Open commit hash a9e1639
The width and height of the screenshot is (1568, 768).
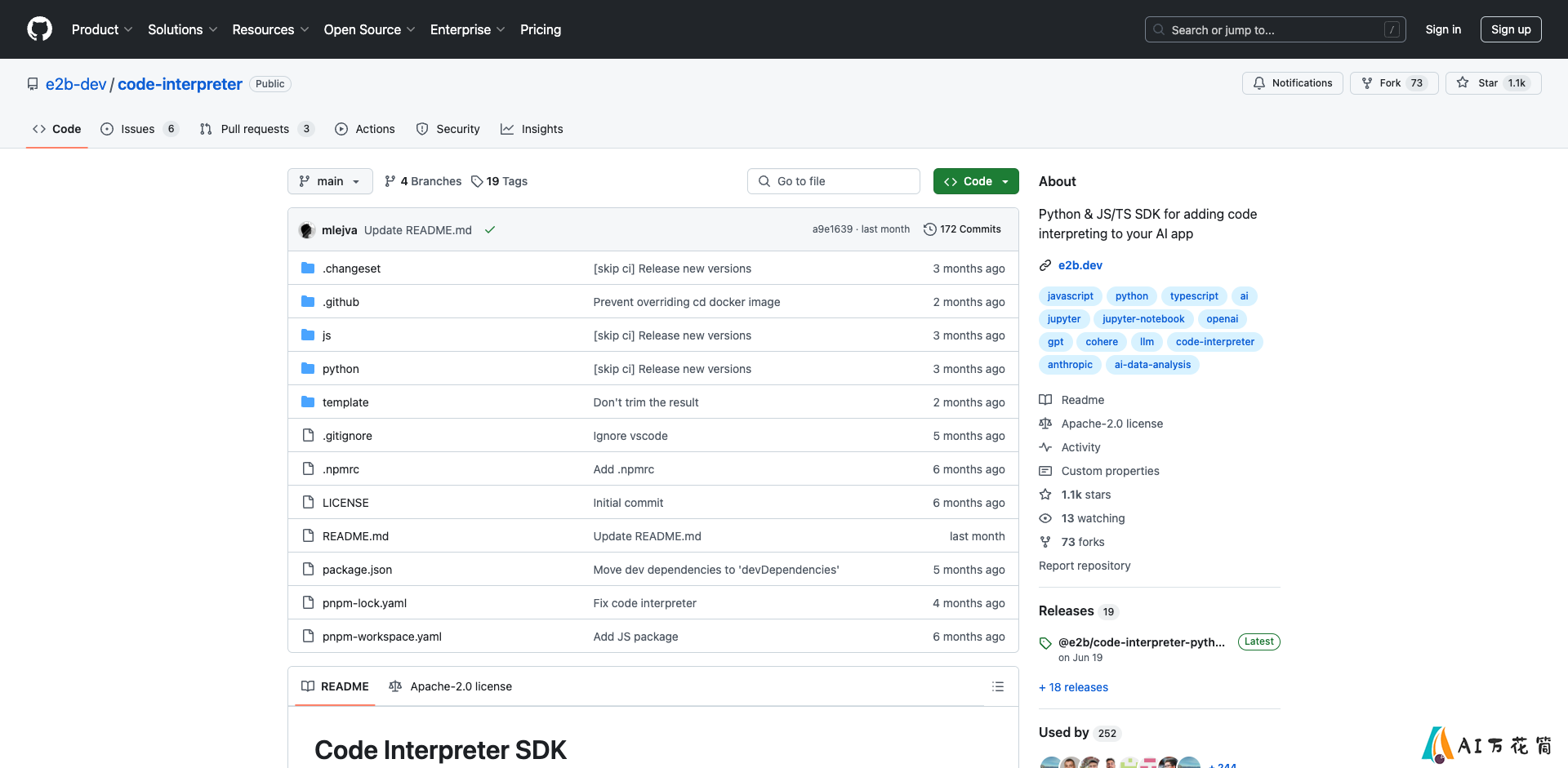tap(832, 229)
